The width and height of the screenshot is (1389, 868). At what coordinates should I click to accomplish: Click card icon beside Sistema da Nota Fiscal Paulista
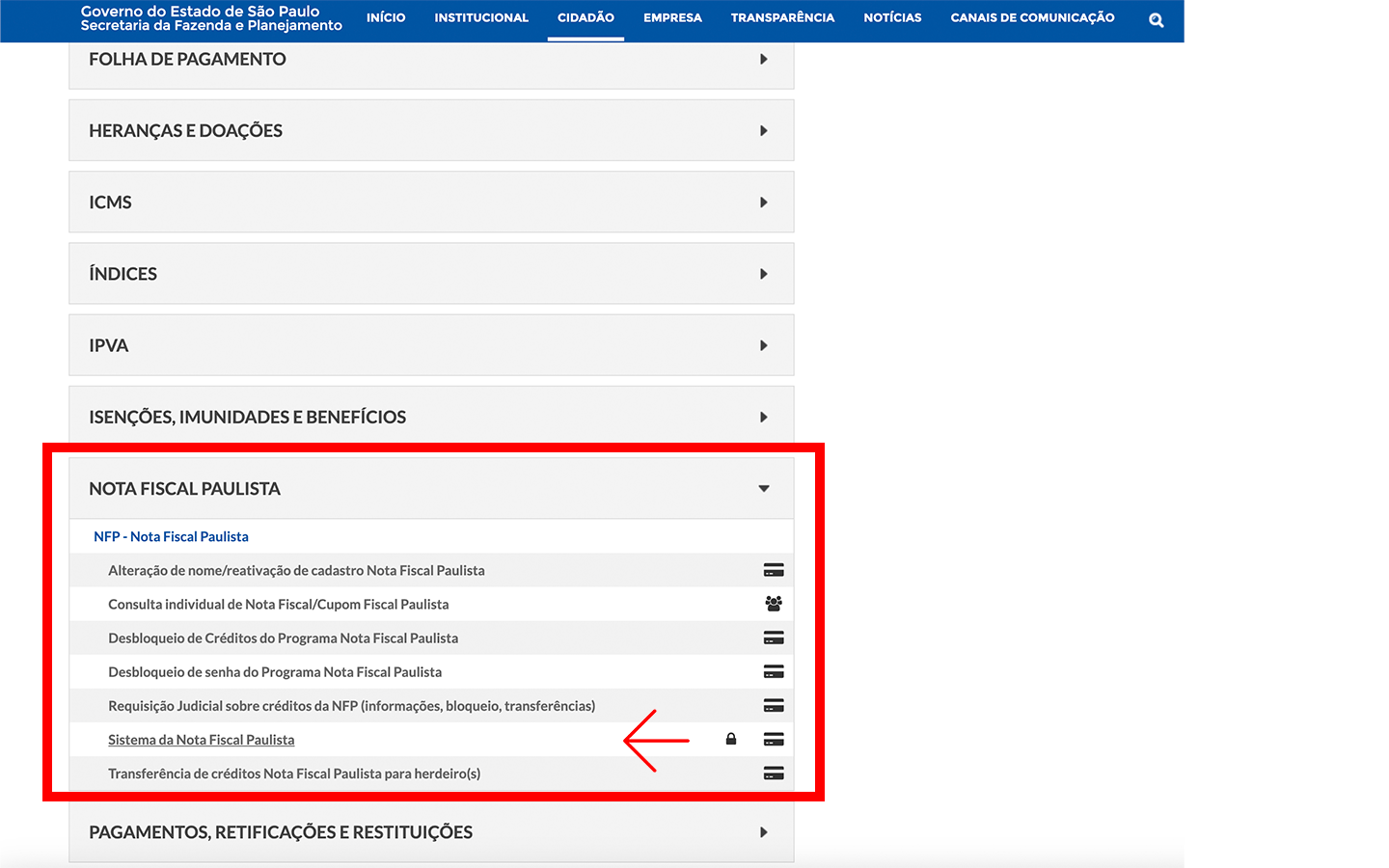774,739
